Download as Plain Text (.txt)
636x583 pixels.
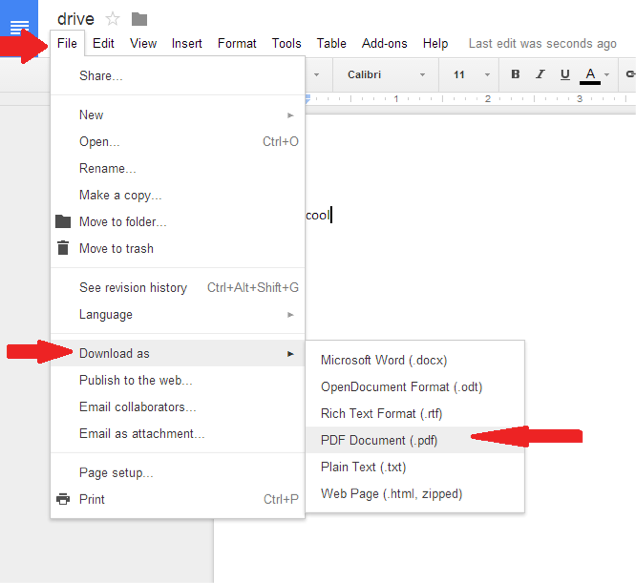[x=415, y=467]
